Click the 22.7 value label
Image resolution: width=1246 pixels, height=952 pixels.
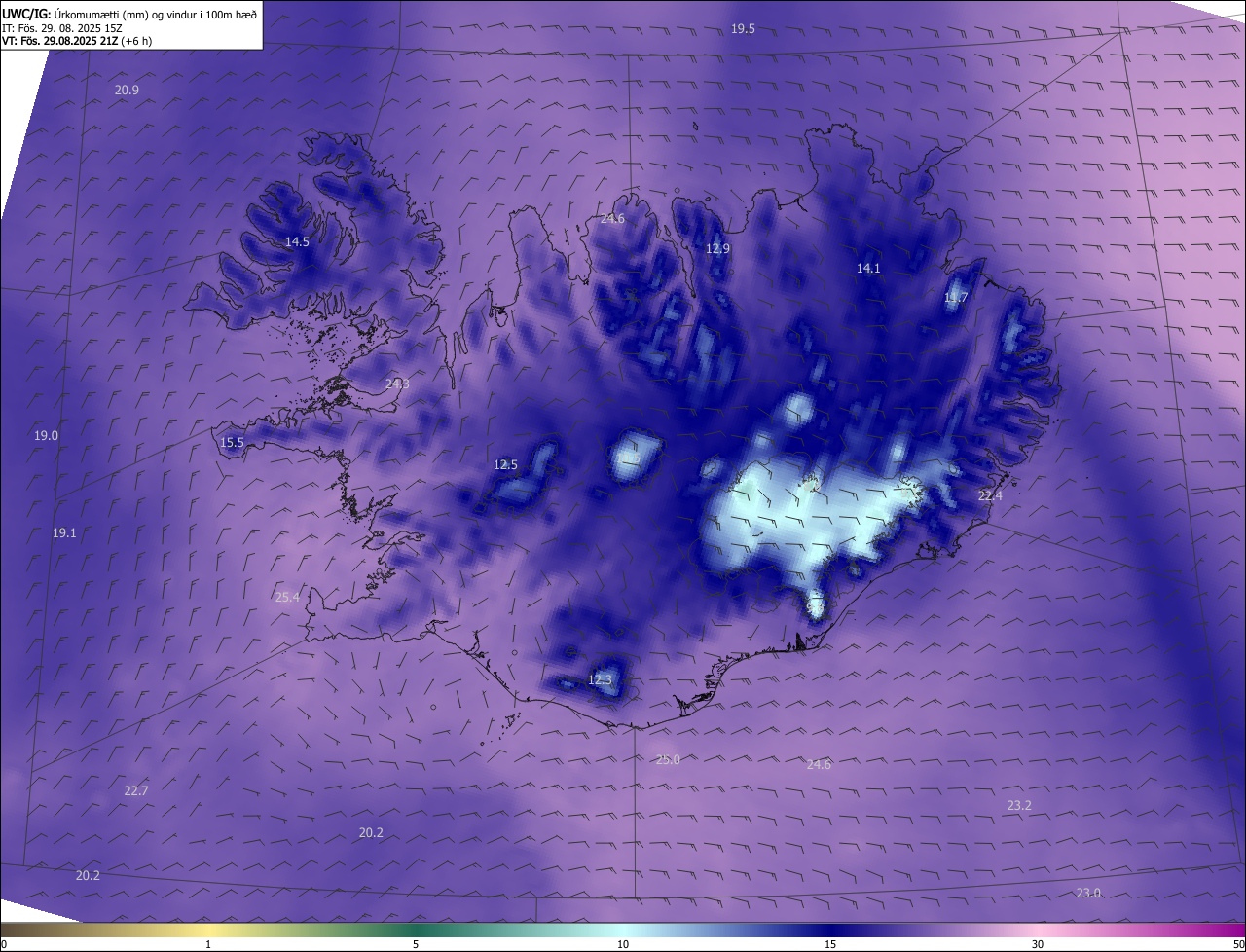(136, 790)
